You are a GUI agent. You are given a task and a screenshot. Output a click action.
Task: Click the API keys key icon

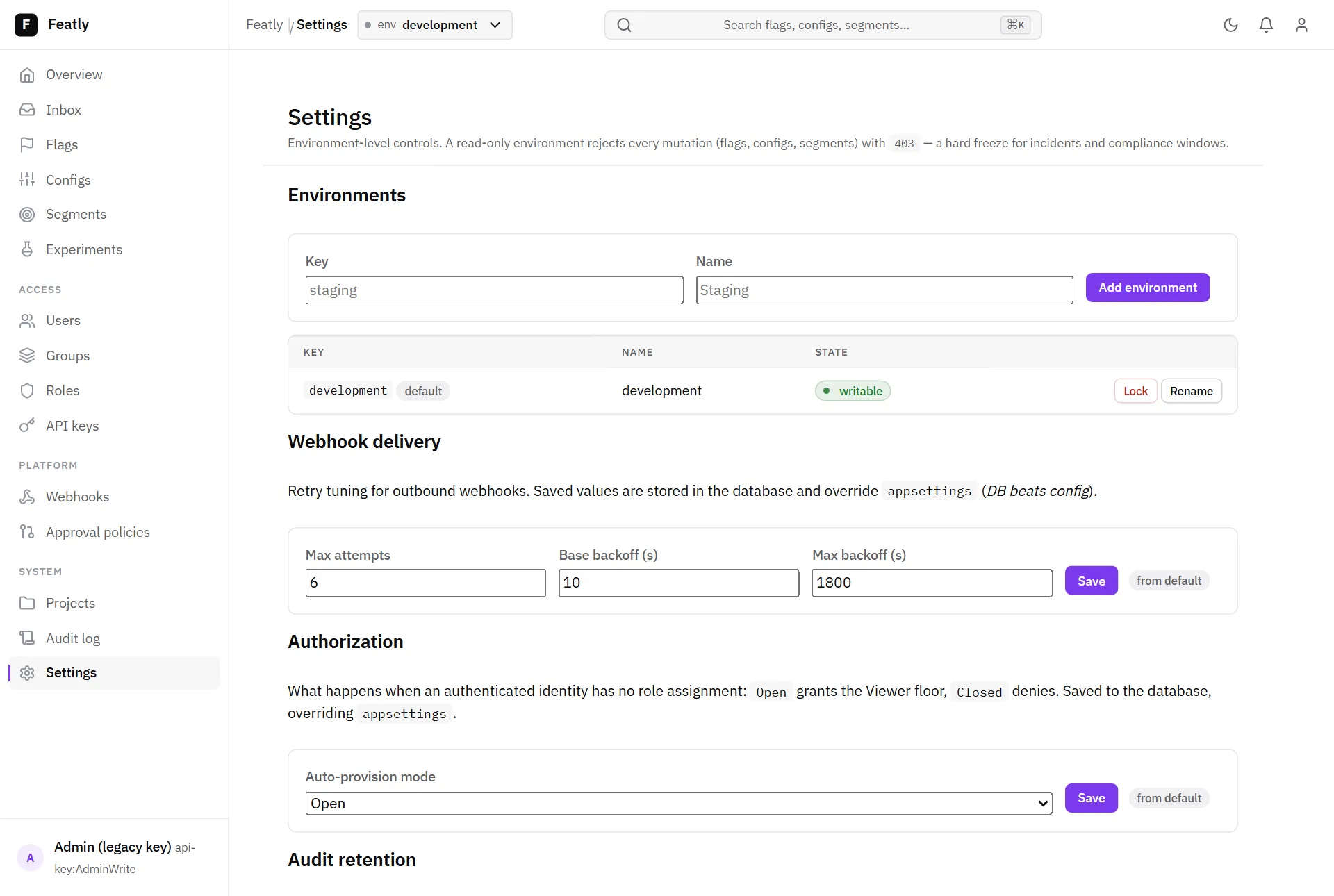27,426
